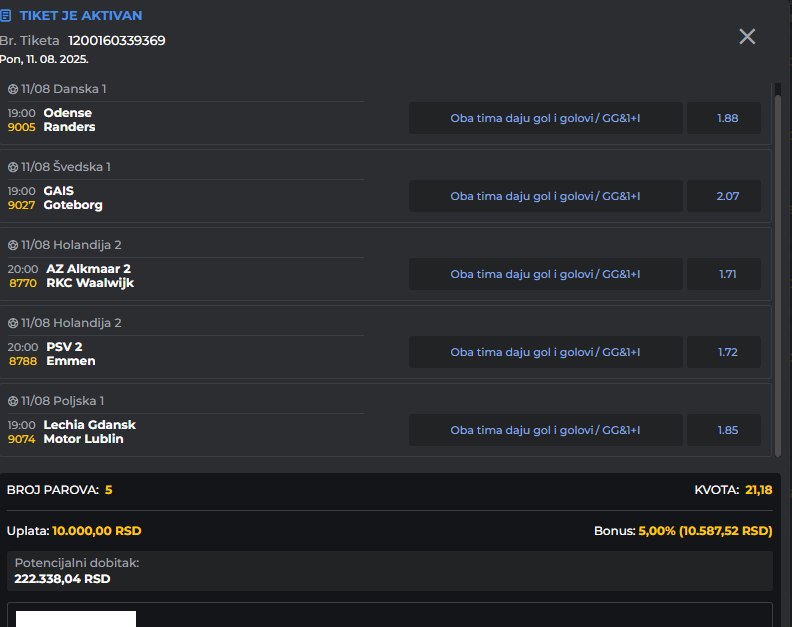
Task: Click the Potencijalni dobitak amount box
Action: [389, 571]
